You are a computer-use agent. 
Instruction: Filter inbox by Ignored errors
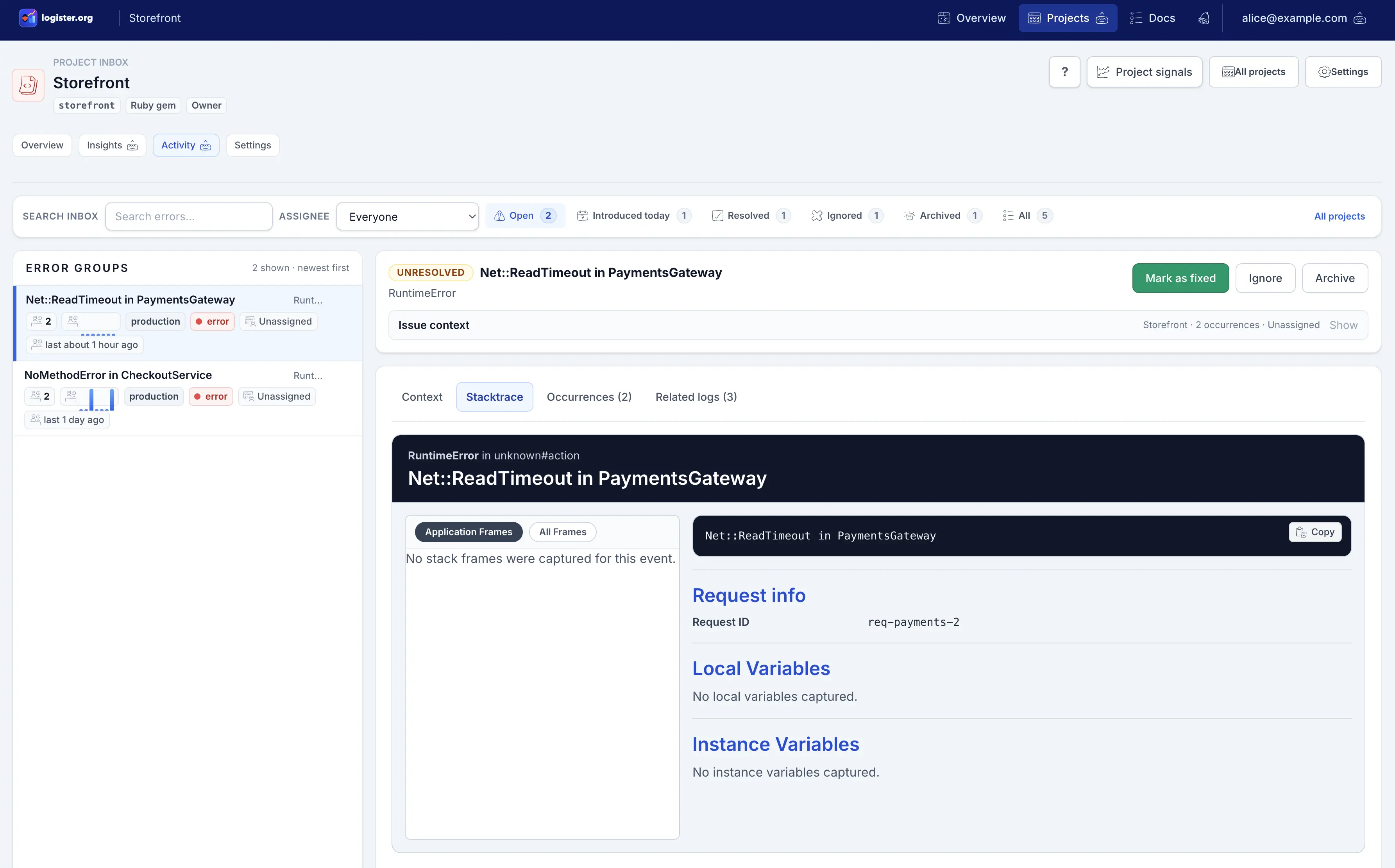click(x=847, y=215)
